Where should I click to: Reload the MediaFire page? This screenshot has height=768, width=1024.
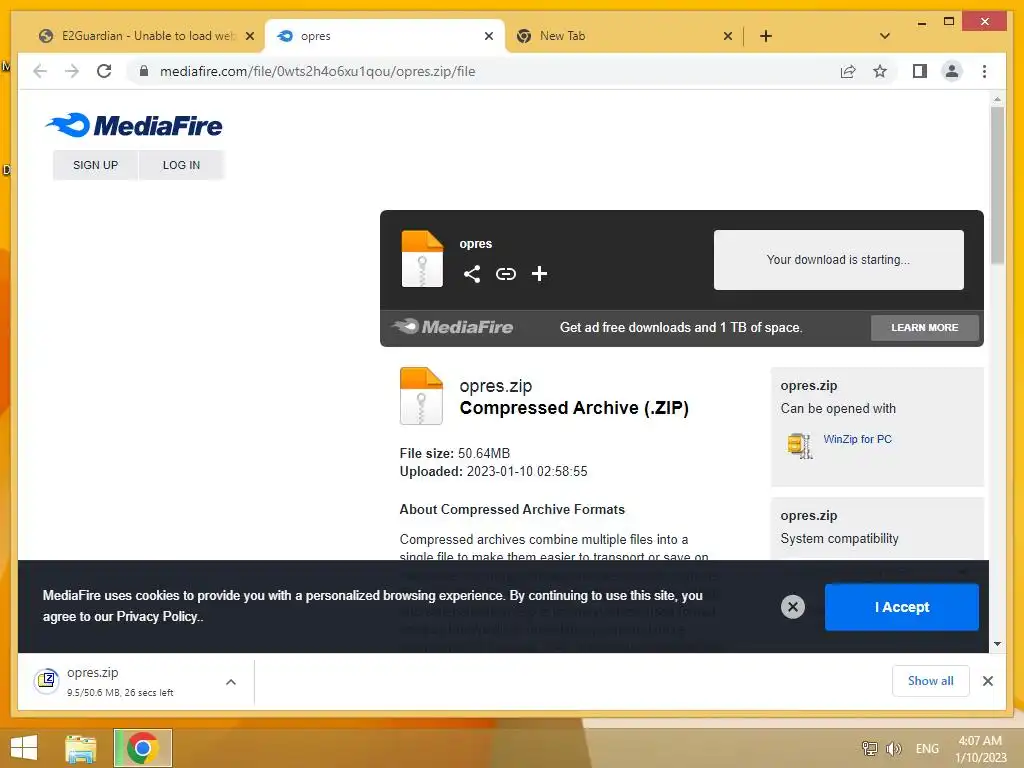104,71
